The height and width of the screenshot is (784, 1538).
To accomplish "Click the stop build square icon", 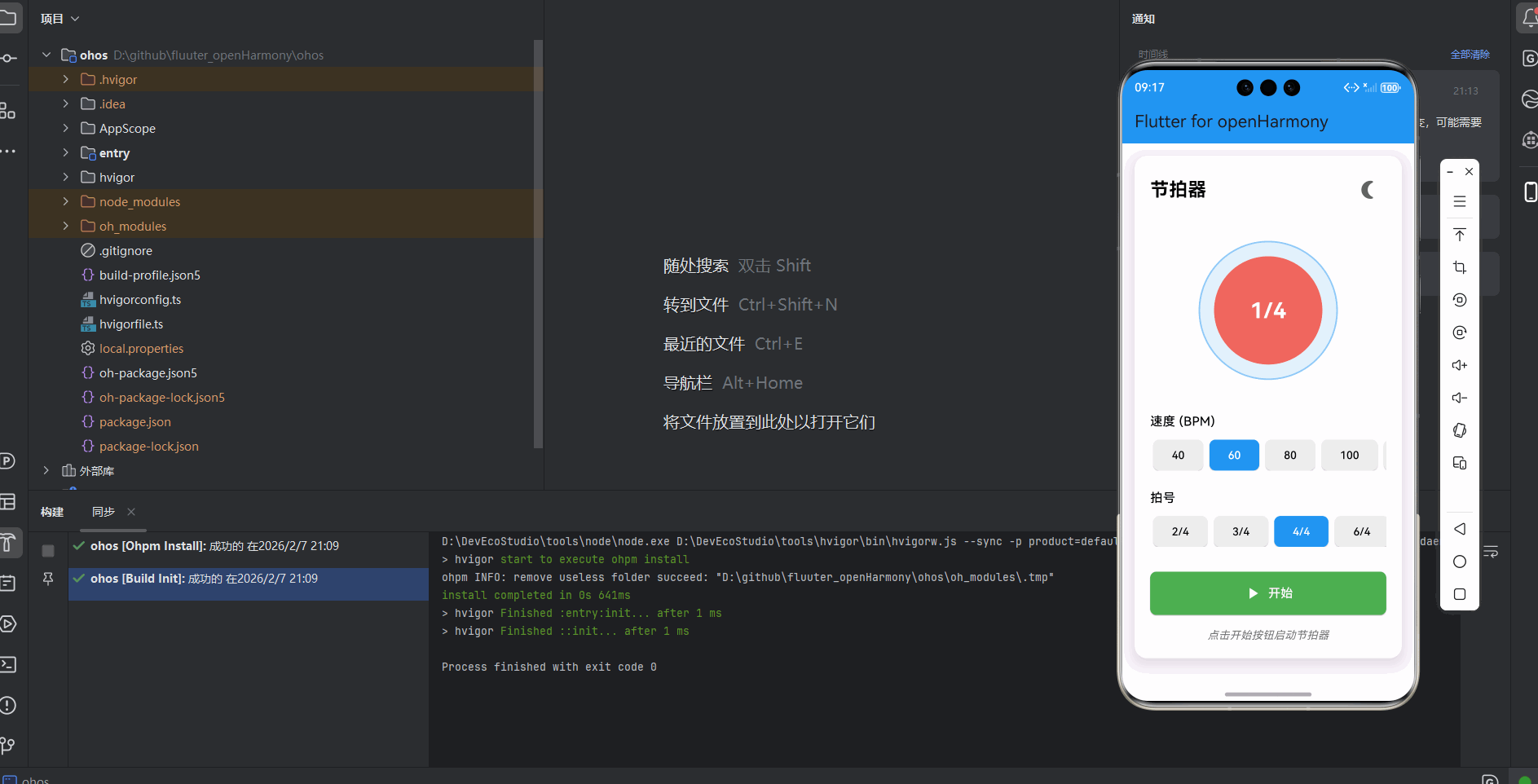I will [x=48, y=551].
